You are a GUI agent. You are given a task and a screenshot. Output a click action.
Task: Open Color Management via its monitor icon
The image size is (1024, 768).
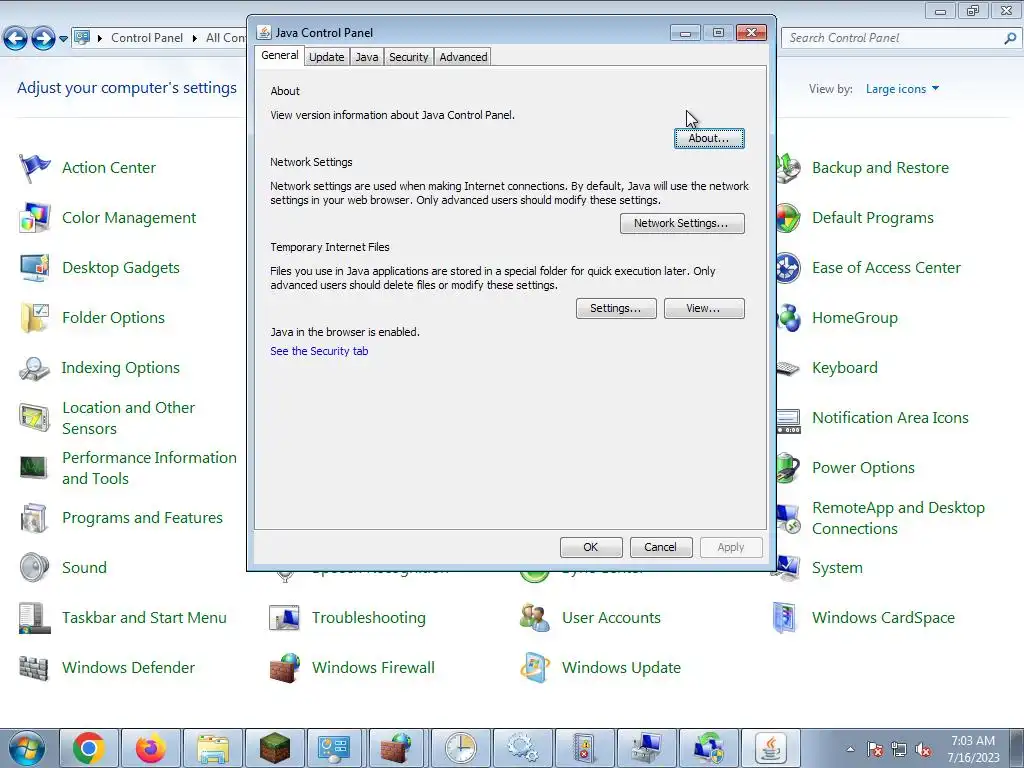pos(34,218)
